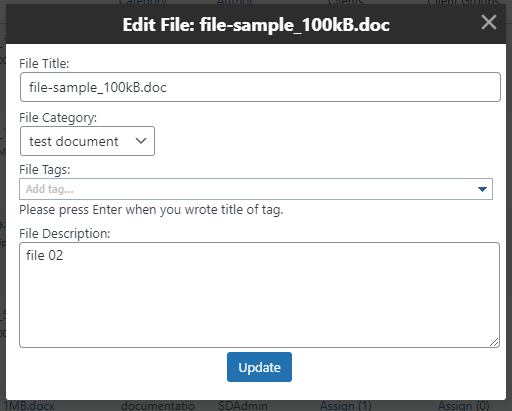Viewport: 512px width, 411px height.
Task: Open the Assign (0) client groups link
Action: [463, 406]
